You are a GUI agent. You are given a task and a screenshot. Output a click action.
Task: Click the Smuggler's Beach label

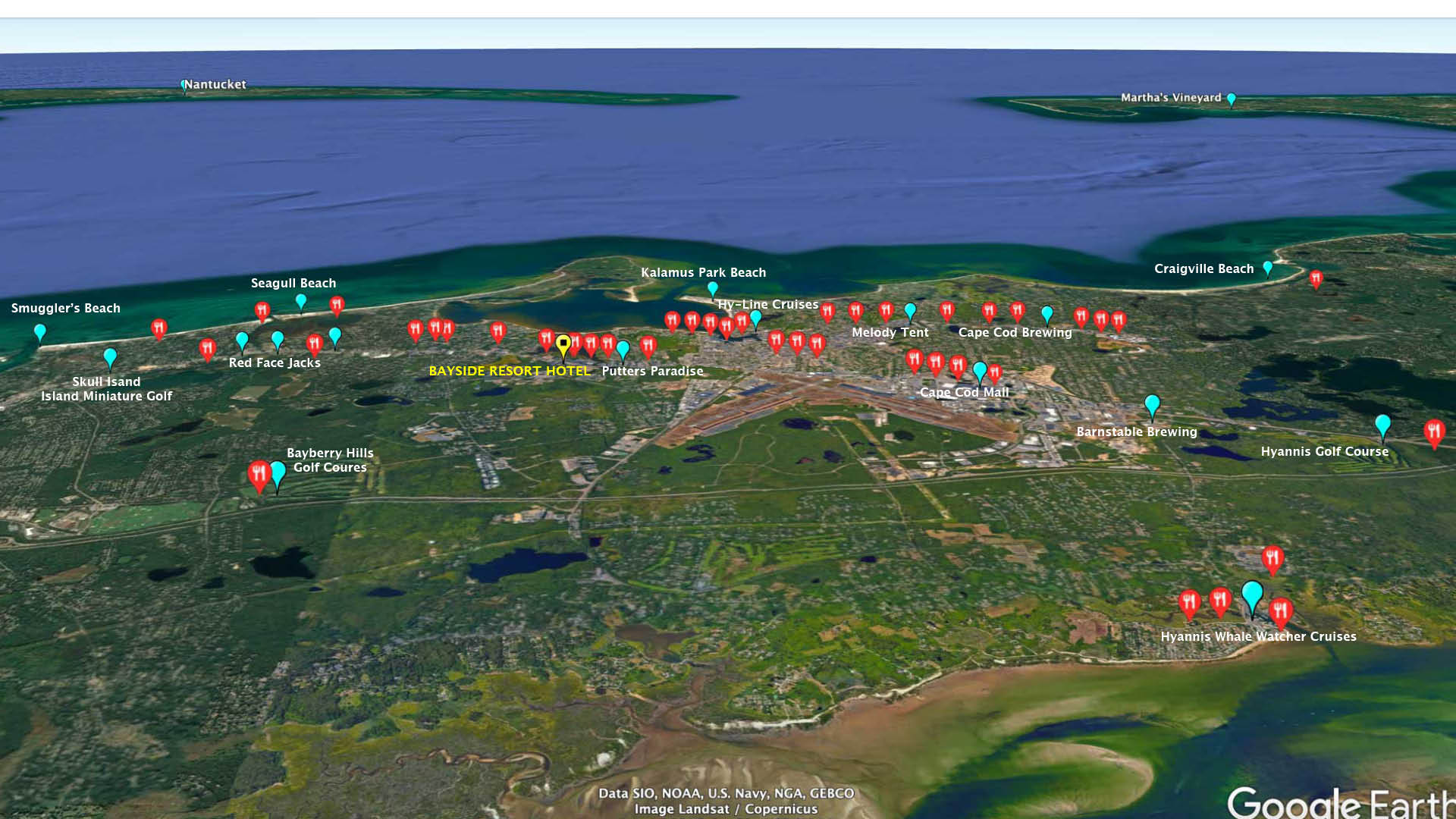(x=66, y=308)
